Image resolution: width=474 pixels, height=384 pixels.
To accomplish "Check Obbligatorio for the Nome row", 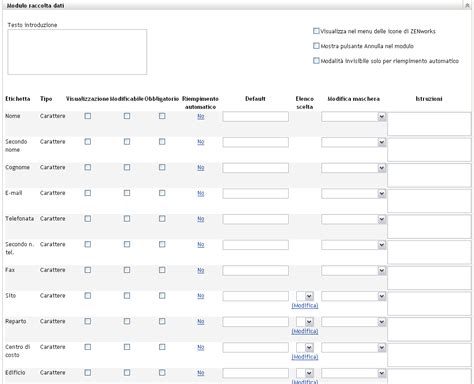I will click(162, 116).
